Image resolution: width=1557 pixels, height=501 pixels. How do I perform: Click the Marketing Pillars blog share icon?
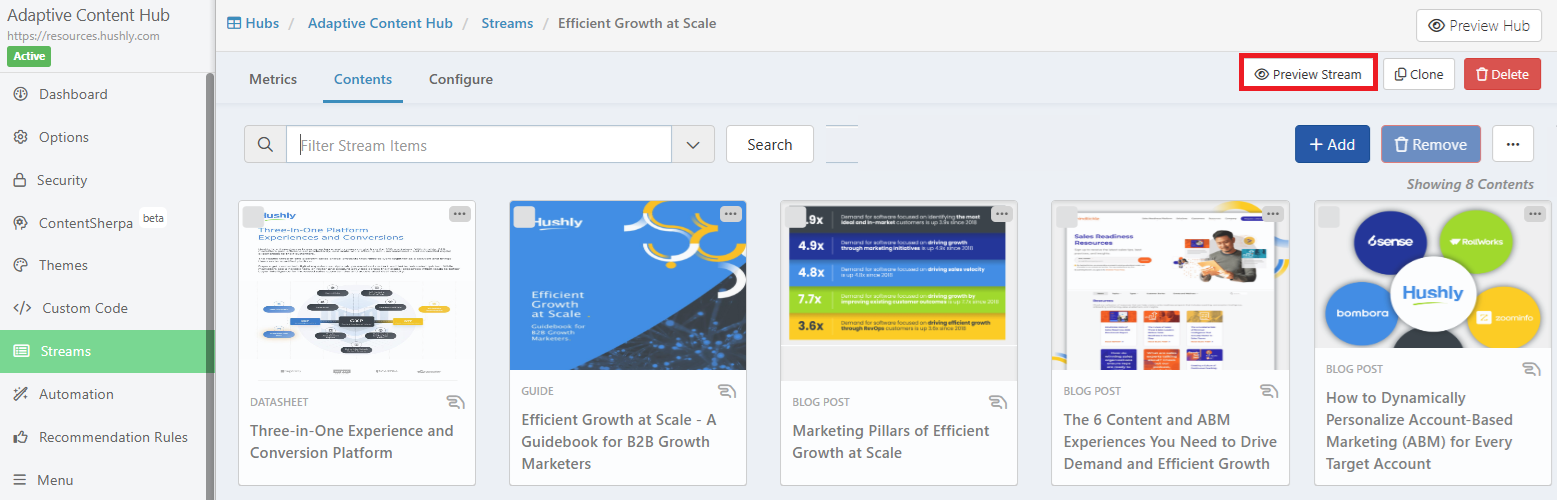pos(997,402)
